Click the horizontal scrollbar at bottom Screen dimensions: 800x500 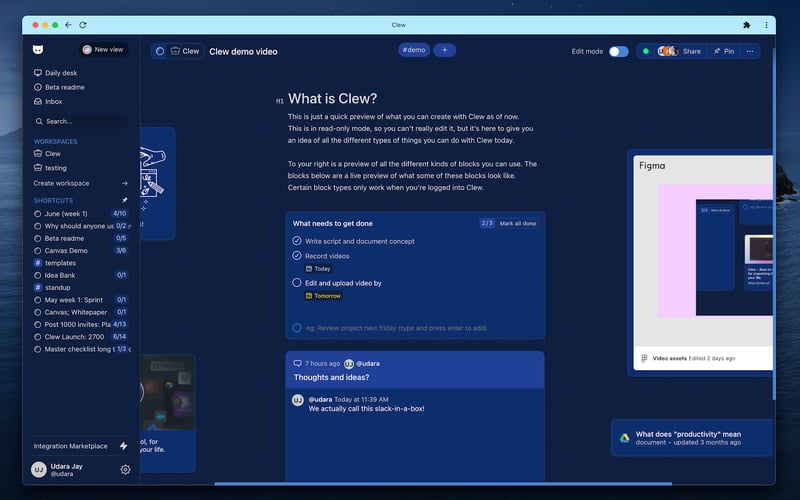[443, 483]
